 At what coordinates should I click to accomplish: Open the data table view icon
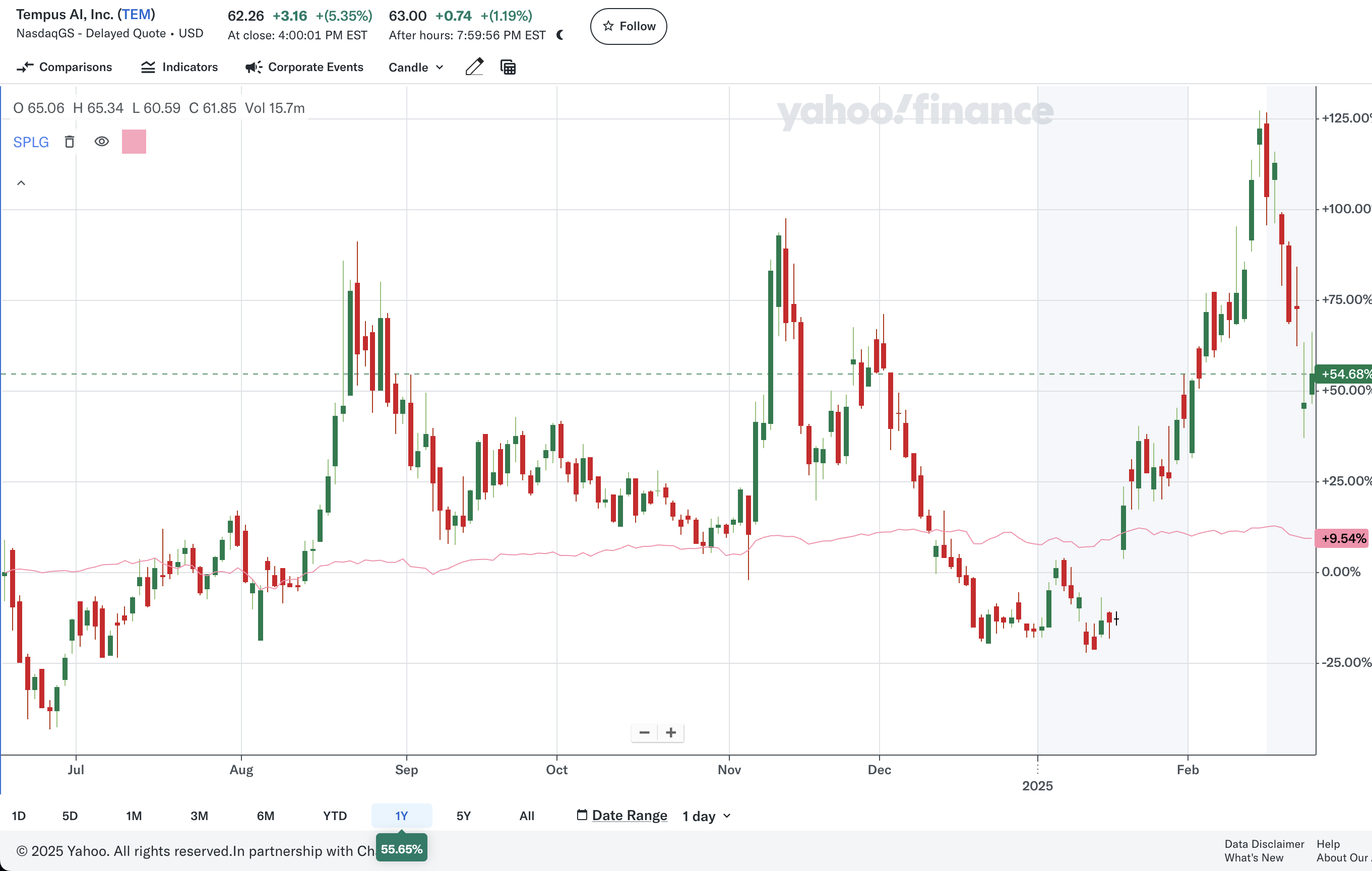coord(508,67)
